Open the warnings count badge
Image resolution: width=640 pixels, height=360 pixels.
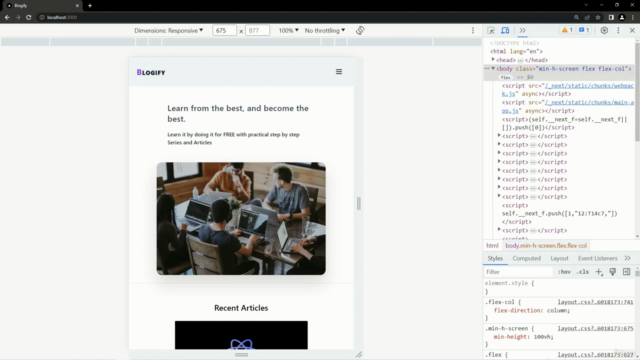tap(567, 30)
